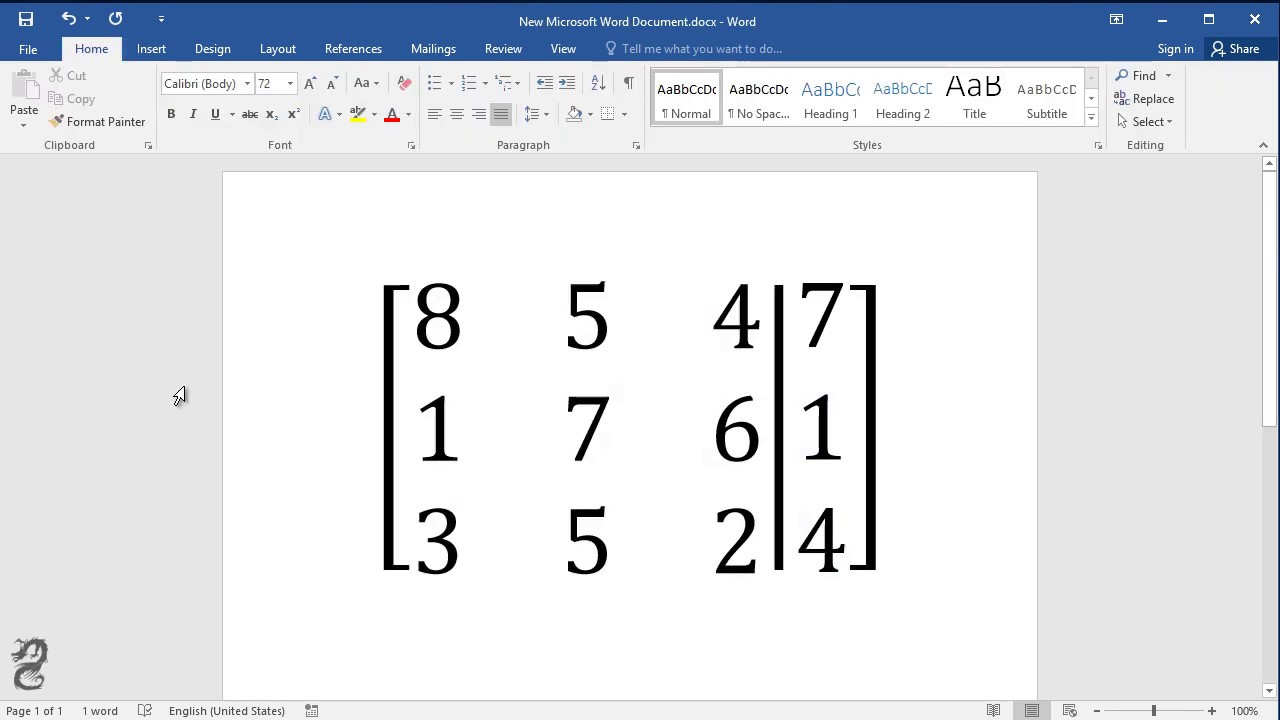Toggle show paragraph marks
The image size is (1280, 720).
[x=628, y=83]
